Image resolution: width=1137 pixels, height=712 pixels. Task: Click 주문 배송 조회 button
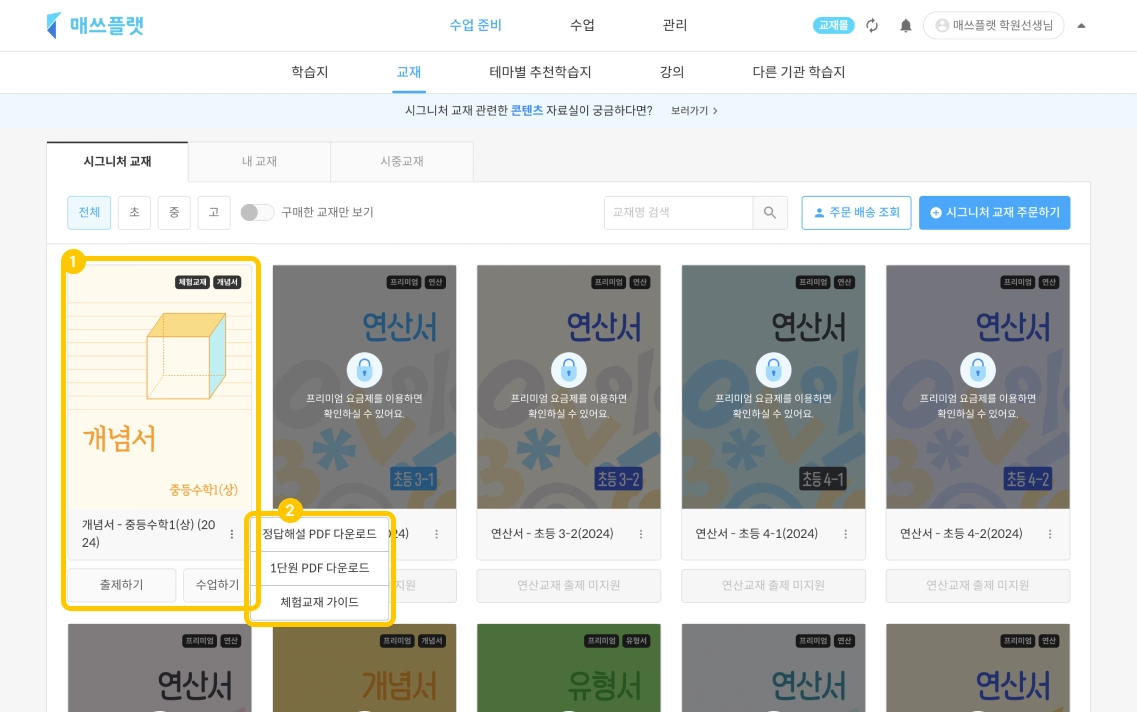click(x=856, y=212)
